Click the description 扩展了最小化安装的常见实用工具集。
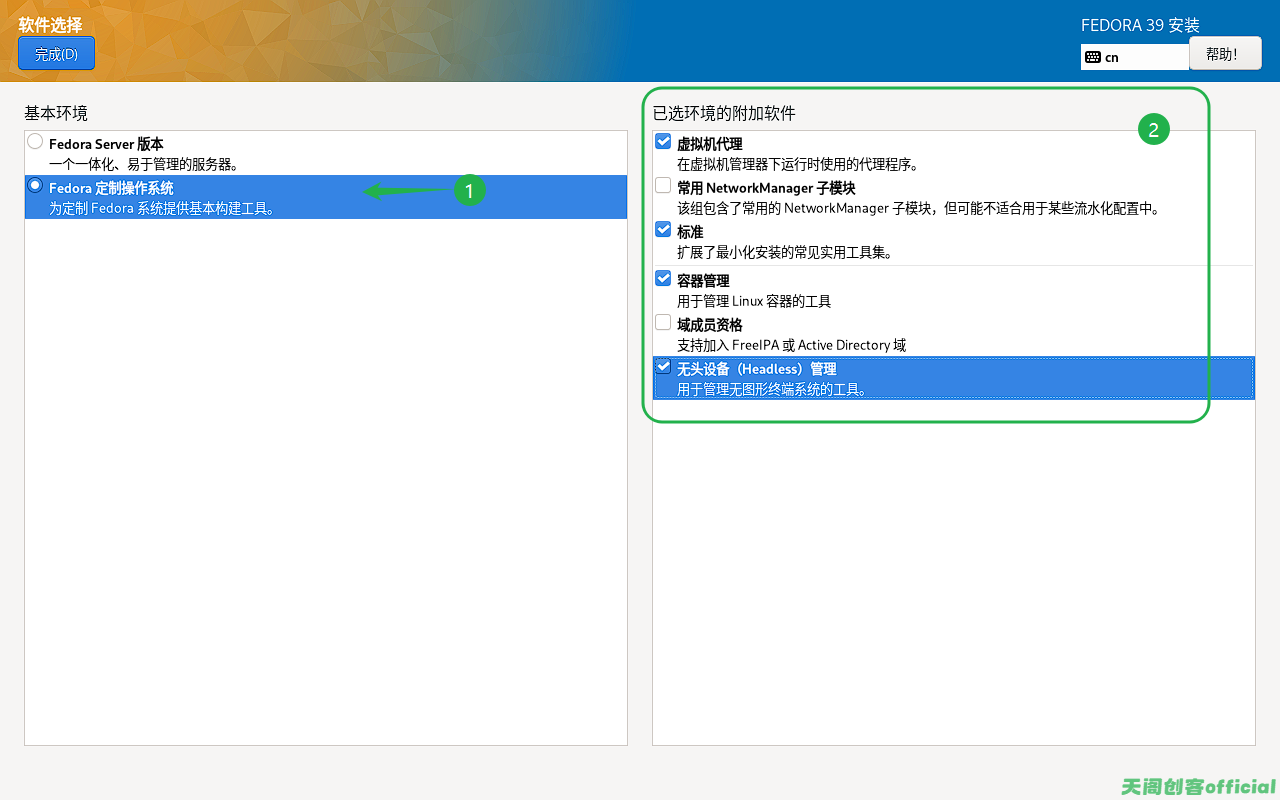Screen dimensions: 1280x800 click(x=785, y=253)
